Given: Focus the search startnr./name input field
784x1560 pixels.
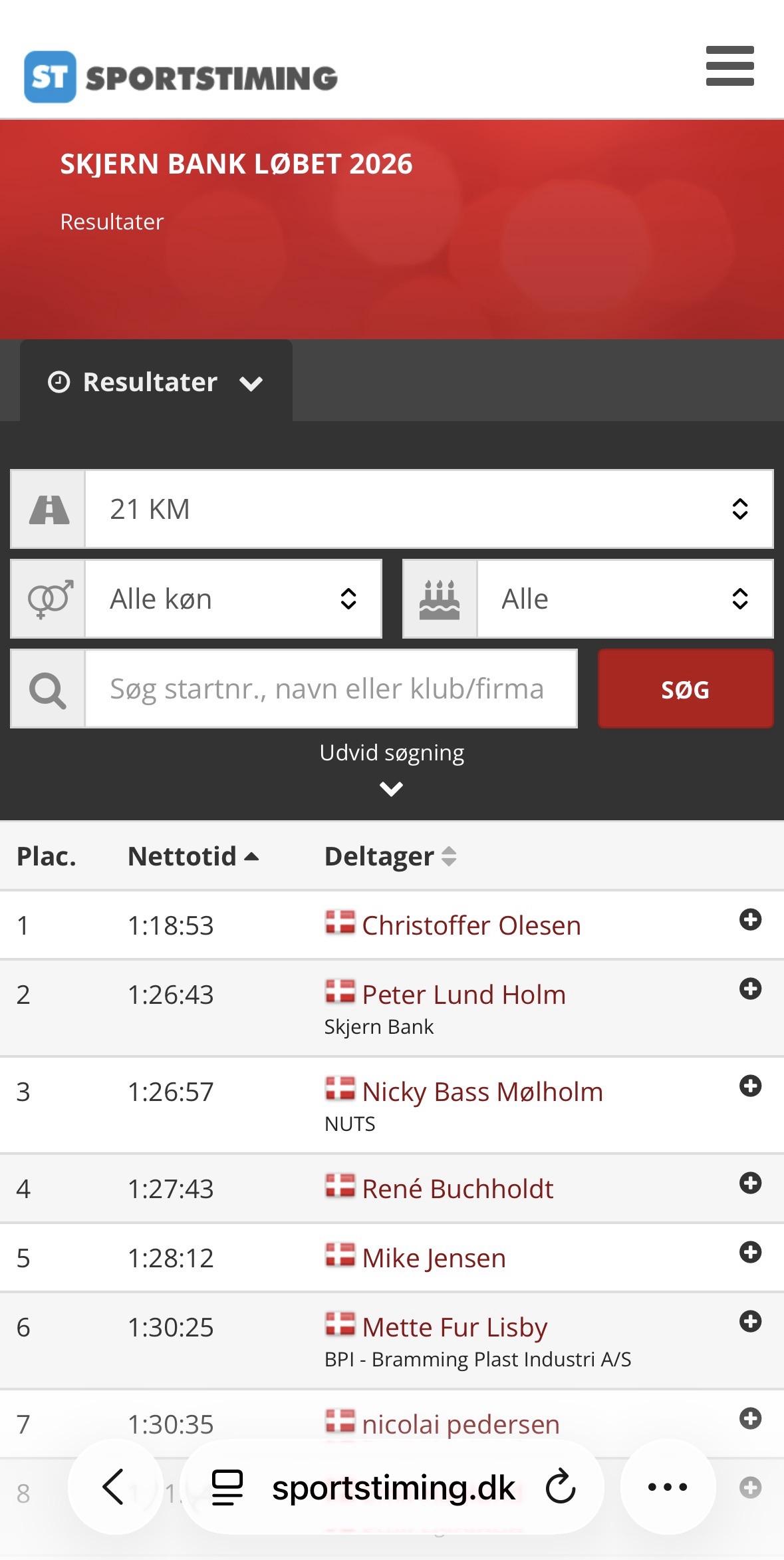Looking at the screenshot, I should [330, 689].
